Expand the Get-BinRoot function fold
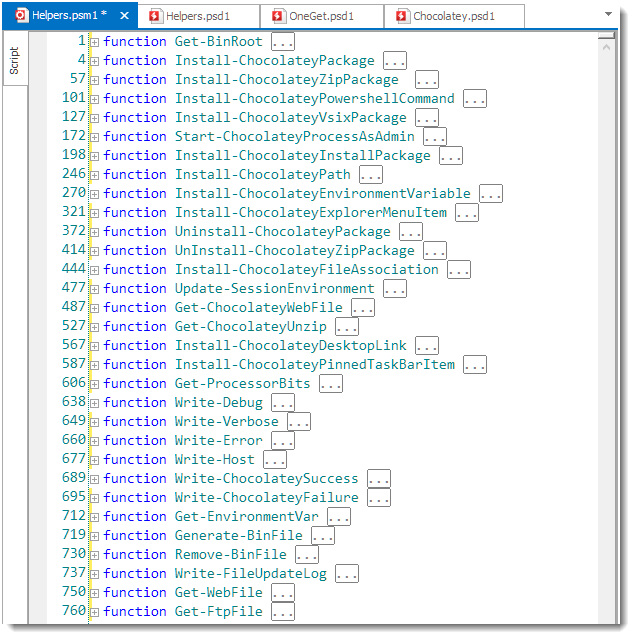 pos(95,42)
